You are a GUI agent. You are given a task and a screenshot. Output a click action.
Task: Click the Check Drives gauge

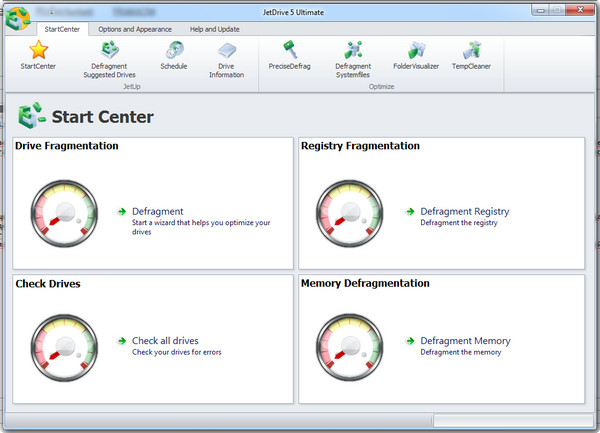66,342
